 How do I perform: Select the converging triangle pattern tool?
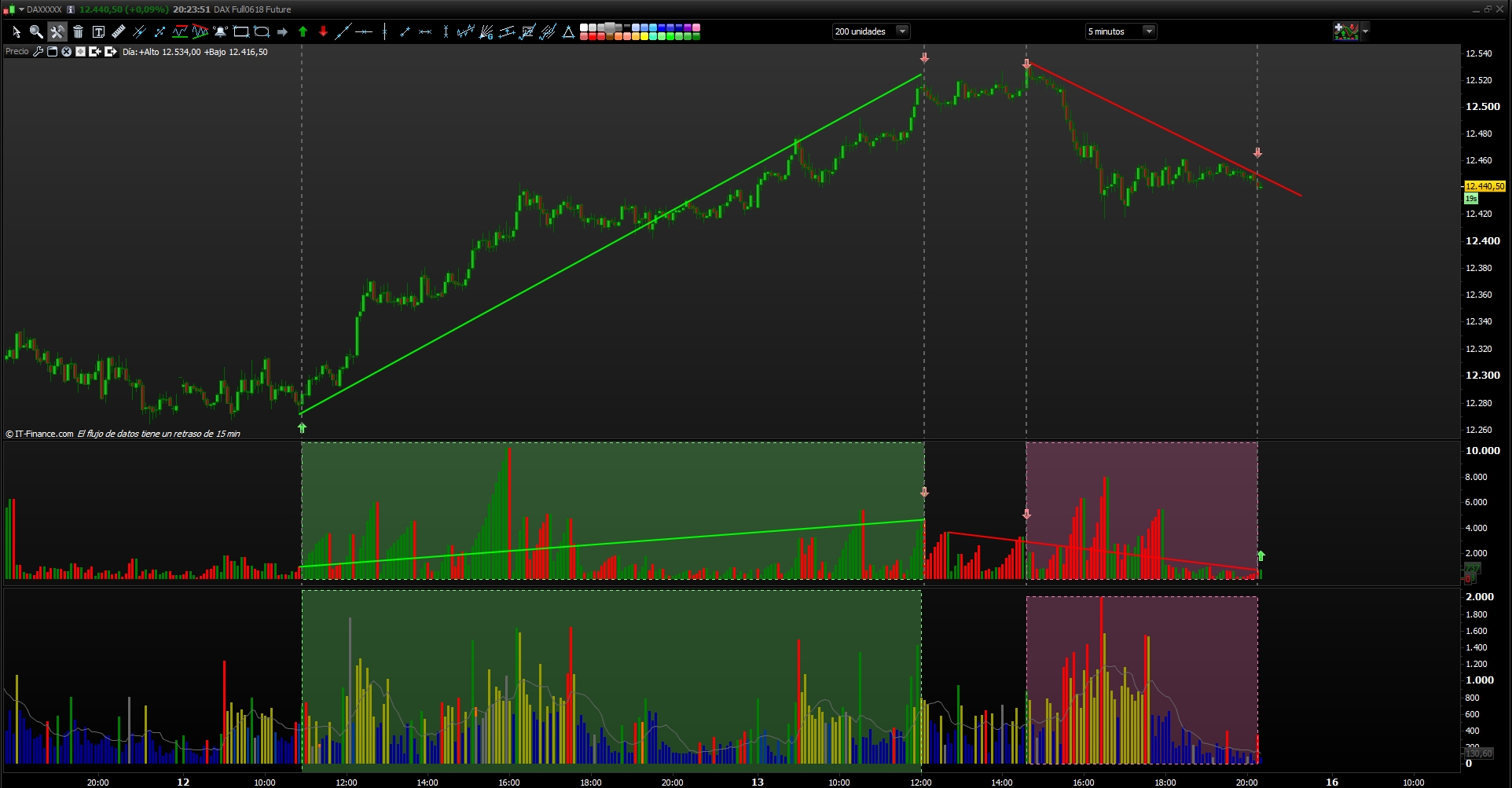[x=200, y=31]
